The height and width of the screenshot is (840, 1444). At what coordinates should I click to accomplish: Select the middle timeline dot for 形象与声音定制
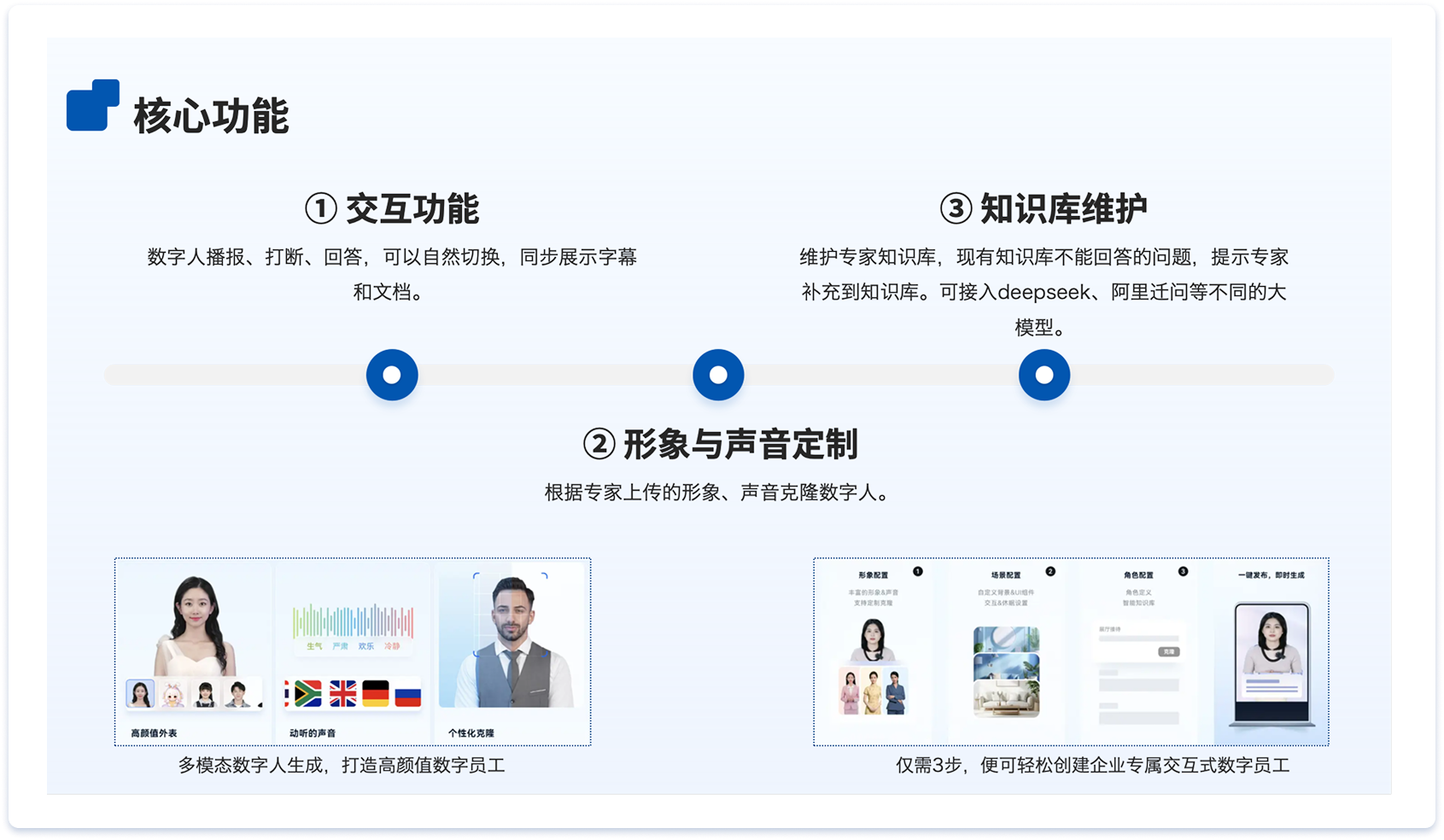(718, 375)
